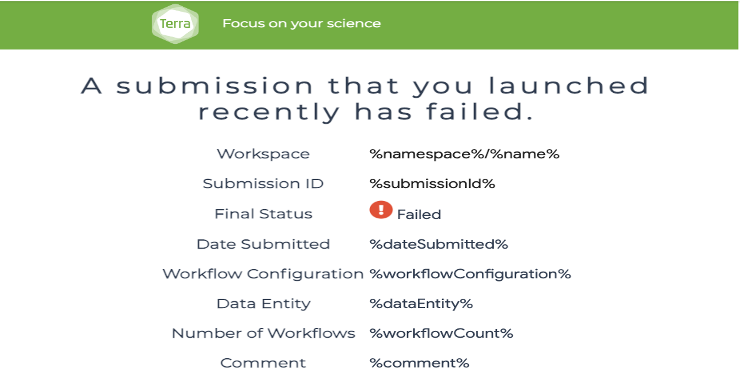Click the %submissionId% value
Screen dimensions: 740x374
click(x=432, y=184)
